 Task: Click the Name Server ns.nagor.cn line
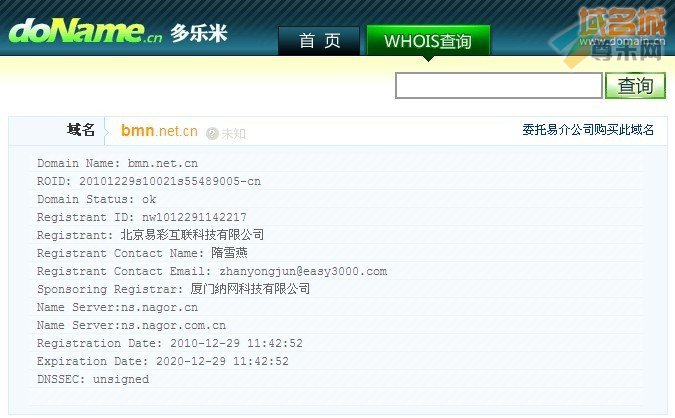pyautogui.click(x=117, y=307)
